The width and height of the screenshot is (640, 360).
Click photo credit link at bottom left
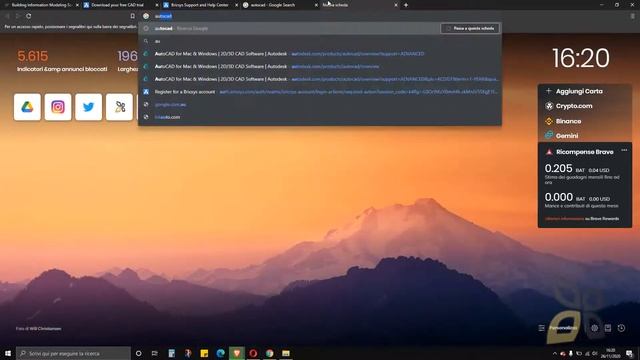38,329
